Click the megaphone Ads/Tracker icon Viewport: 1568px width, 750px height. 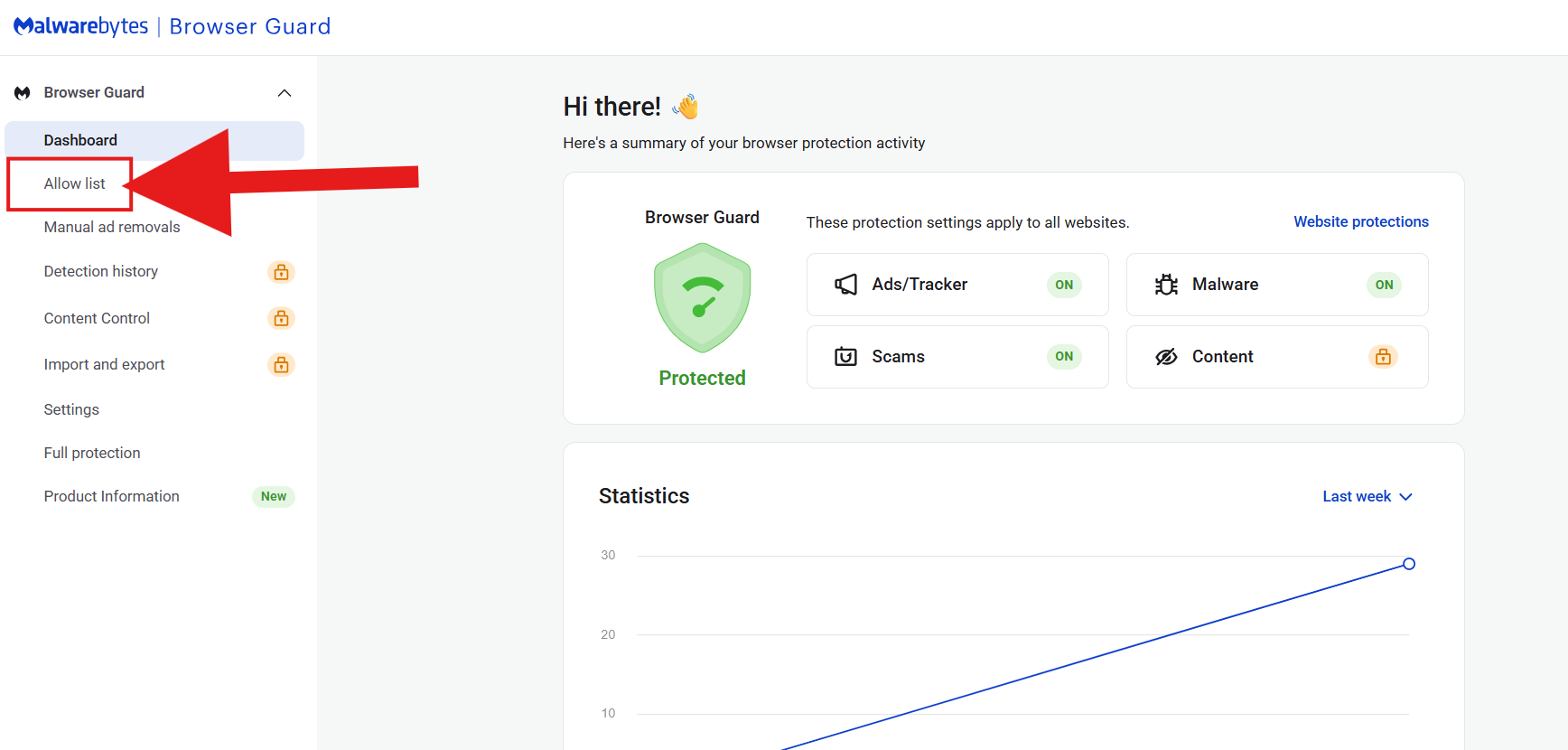click(x=845, y=285)
